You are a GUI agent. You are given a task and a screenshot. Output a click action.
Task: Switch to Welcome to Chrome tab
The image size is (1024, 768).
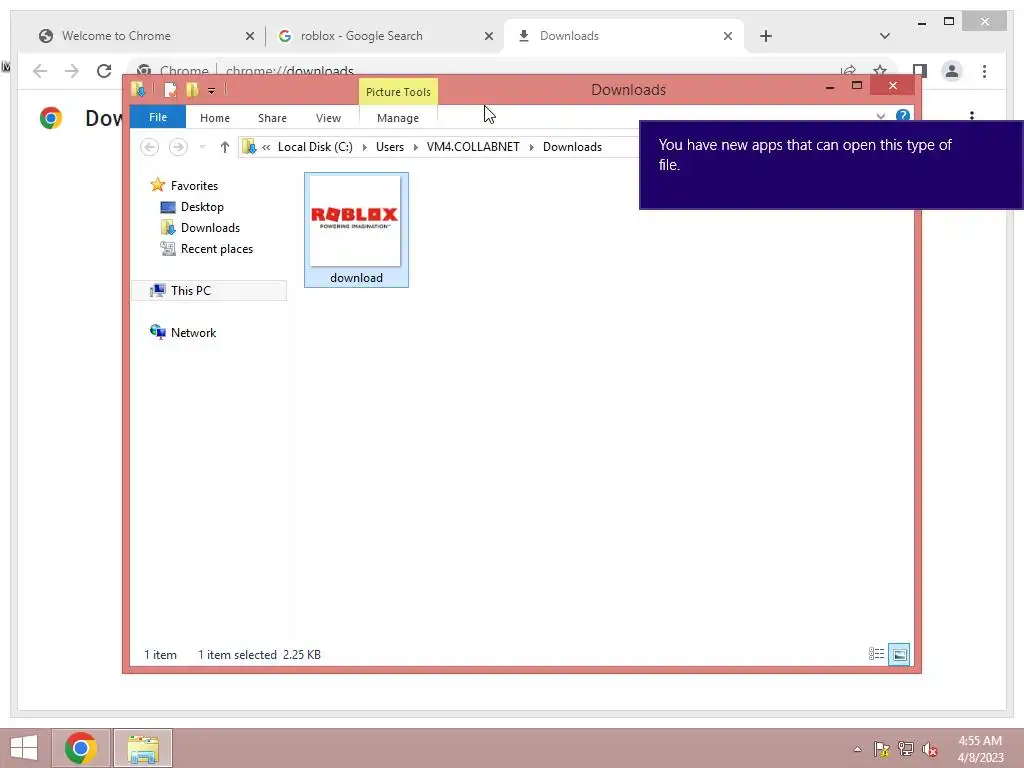point(116,36)
